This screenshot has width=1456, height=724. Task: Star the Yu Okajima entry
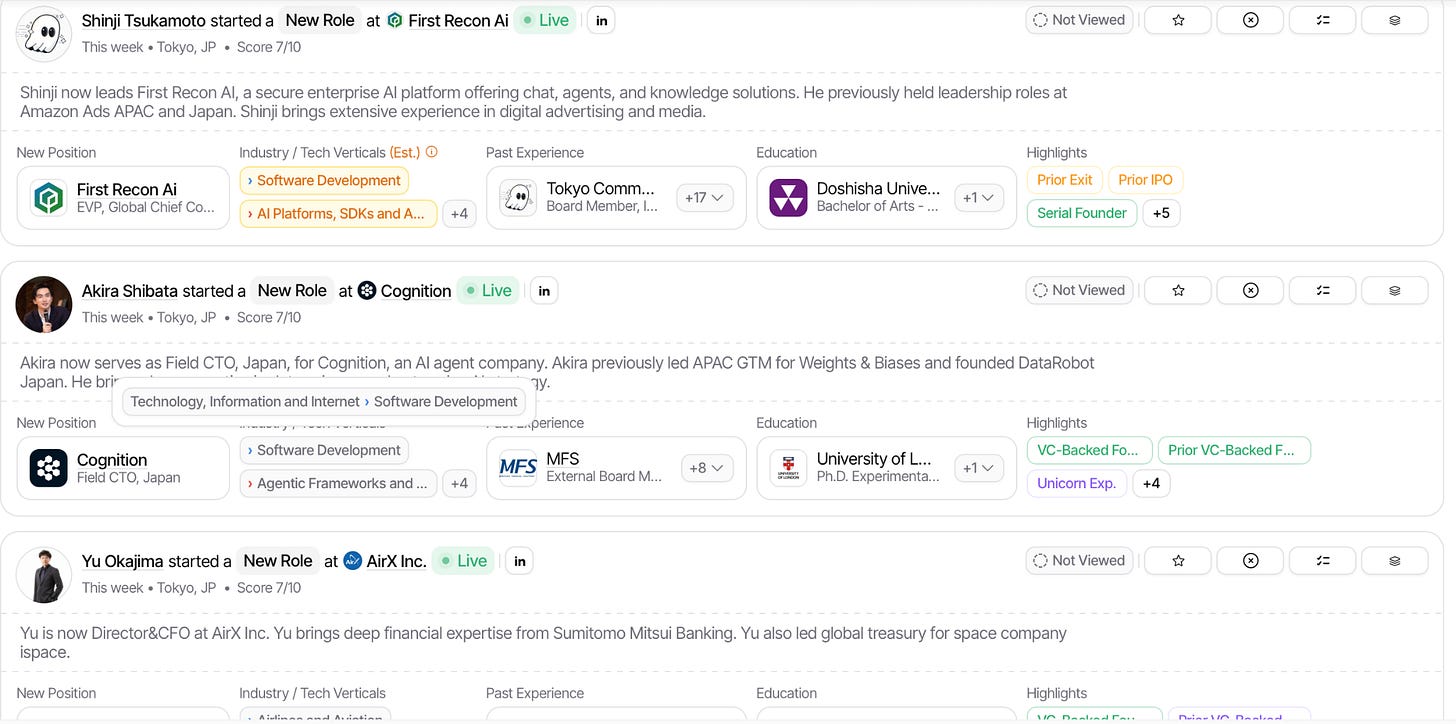pos(1178,561)
